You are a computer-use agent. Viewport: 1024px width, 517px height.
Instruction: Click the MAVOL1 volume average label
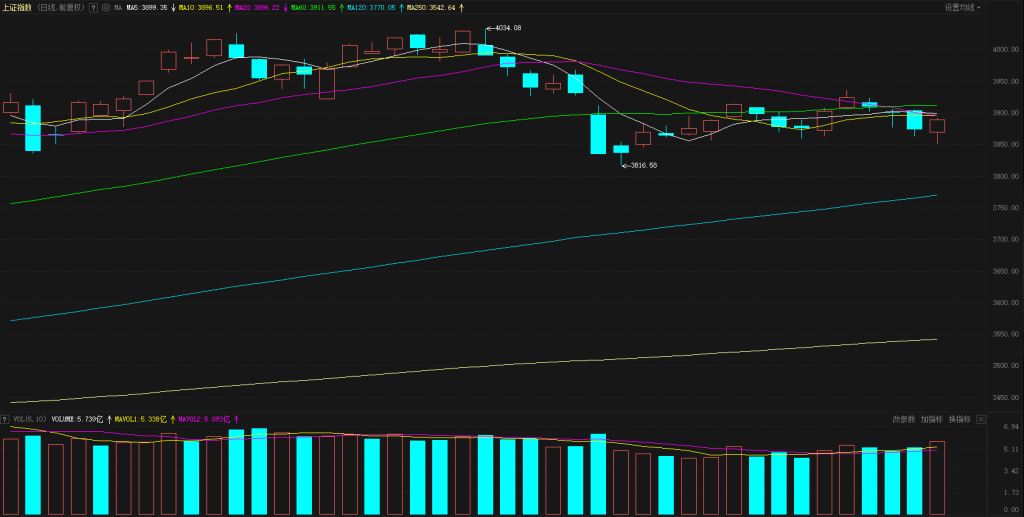pos(140,419)
